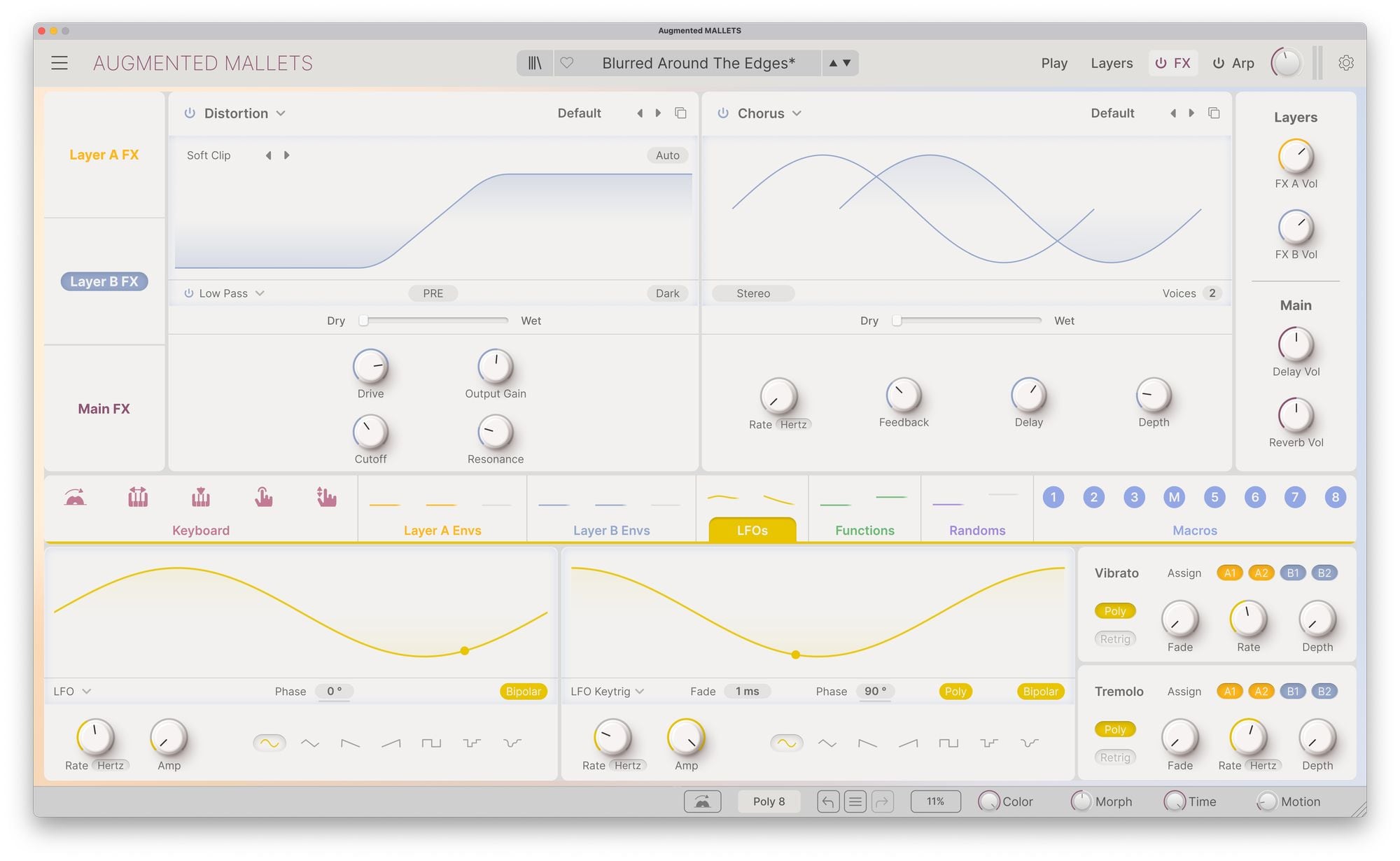This screenshot has height=861, width=1400.
Task: Toggle Vibrato Poly mode
Action: [1115, 611]
